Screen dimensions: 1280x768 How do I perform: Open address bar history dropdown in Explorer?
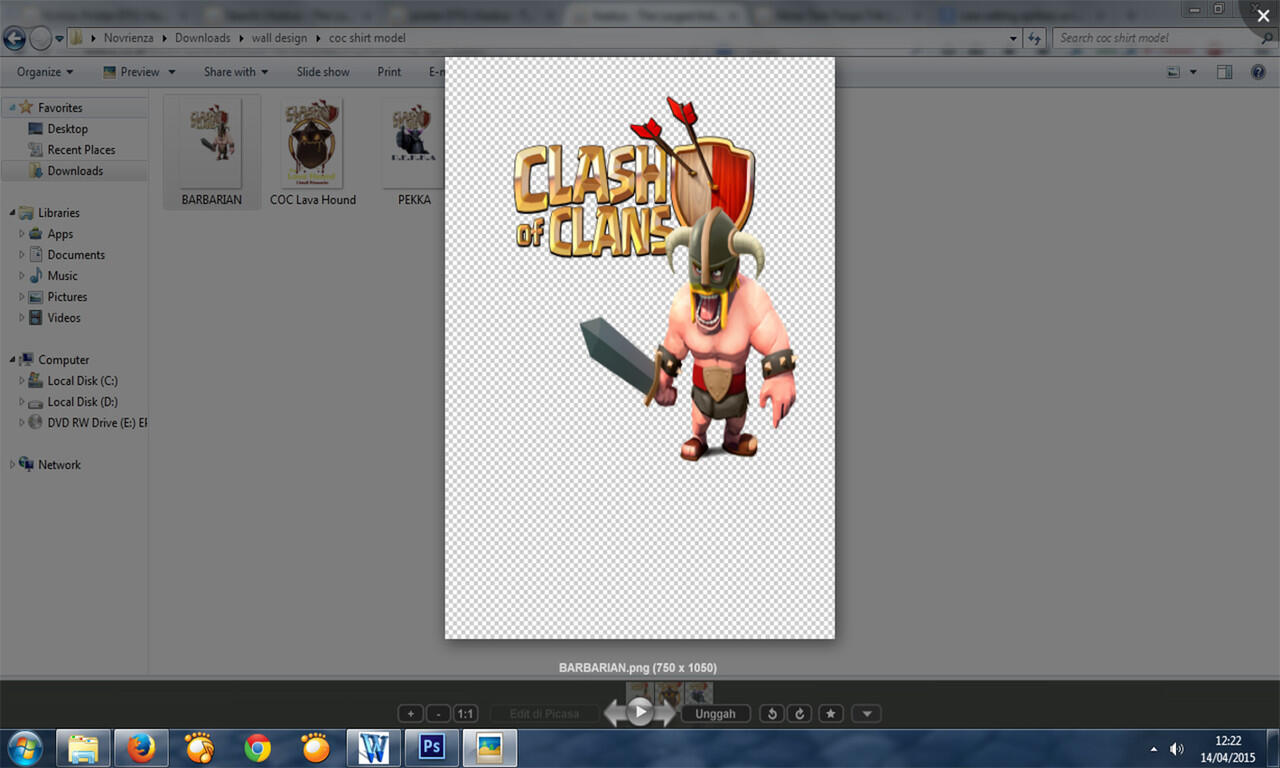(1013, 38)
